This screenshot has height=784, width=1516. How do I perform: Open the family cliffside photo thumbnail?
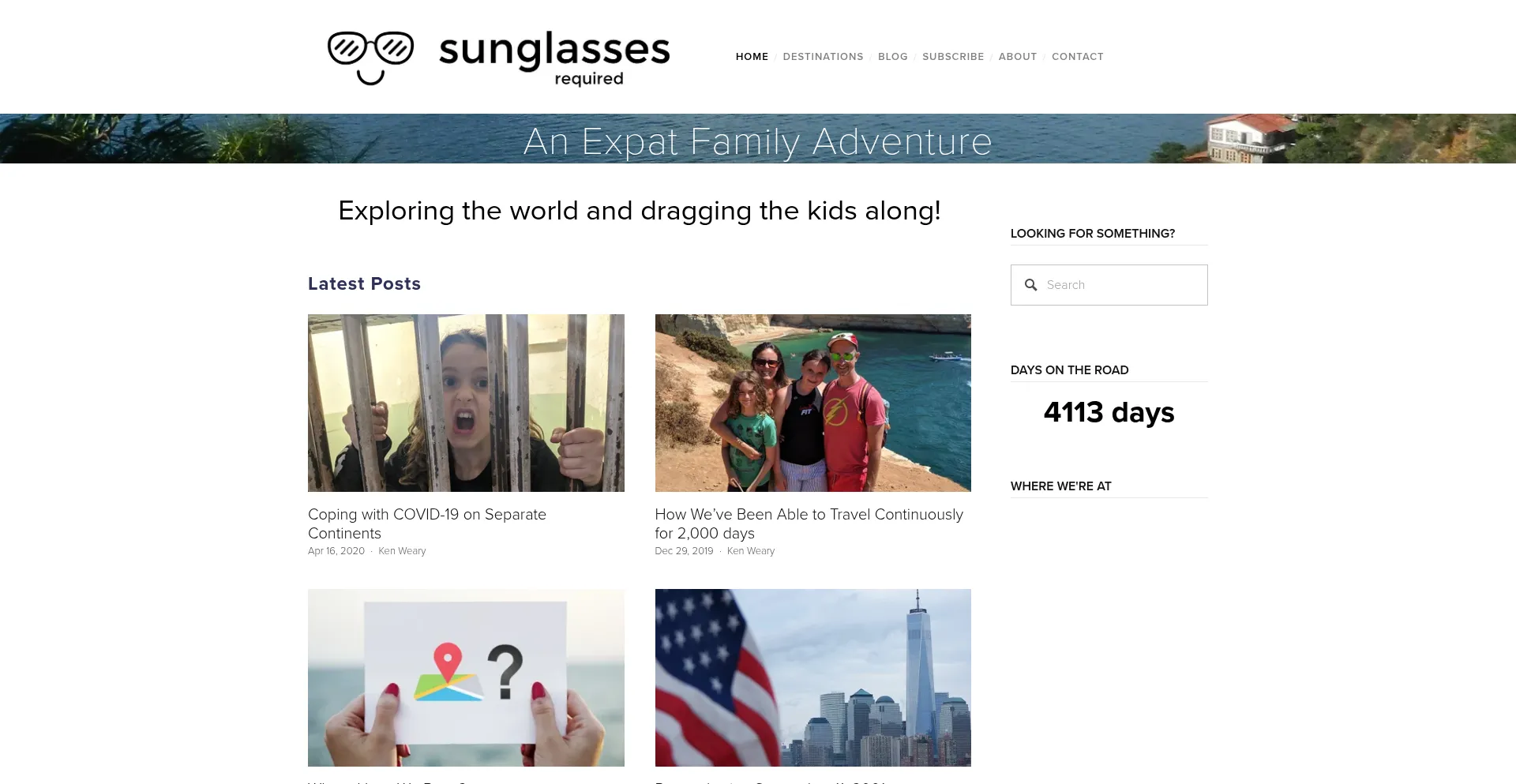[812, 403]
